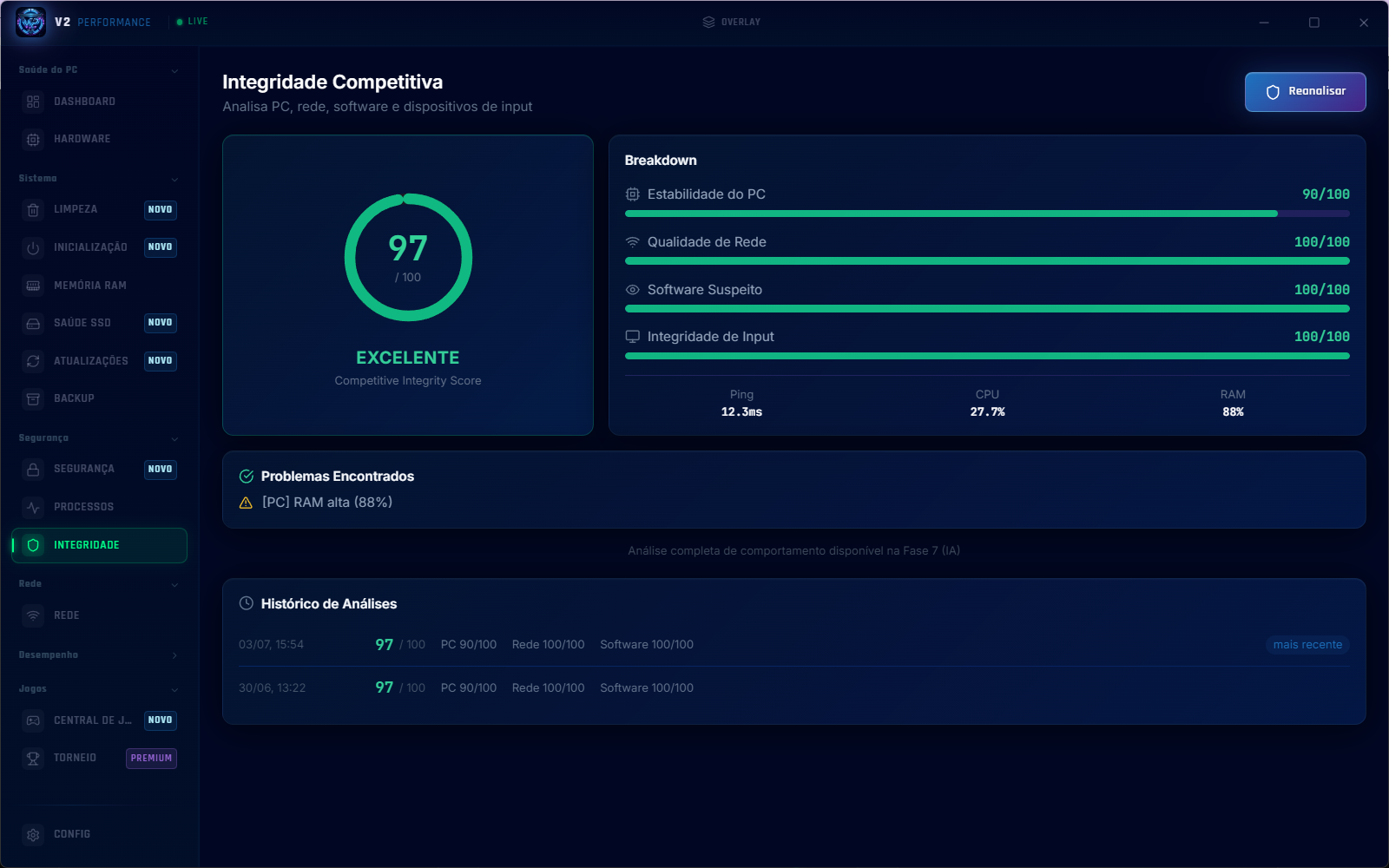This screenshot has height=868, width=1389.
Task: Collapse the Segurança section chevron
Action: click(x=174, y=438)
